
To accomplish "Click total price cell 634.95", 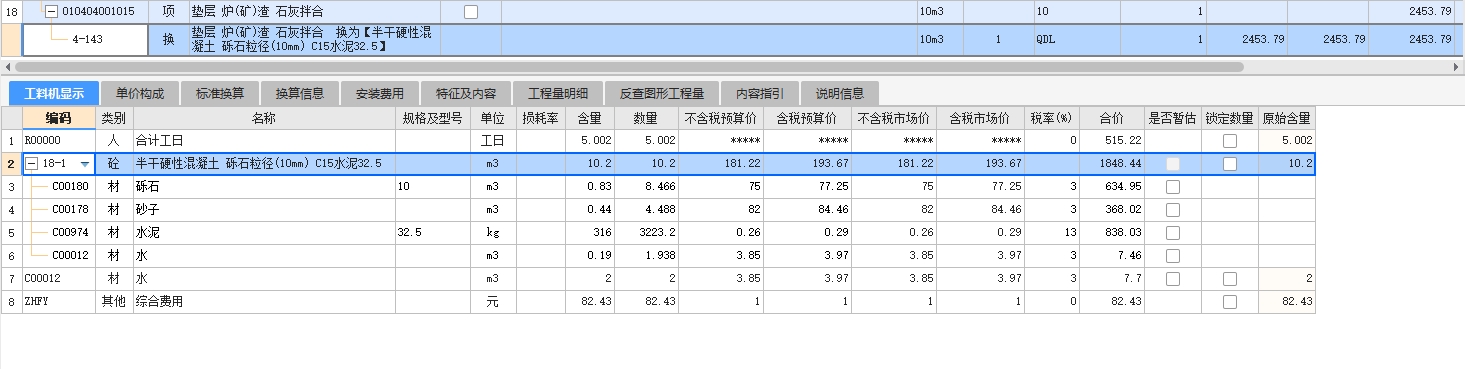I will pos(1112,187).
